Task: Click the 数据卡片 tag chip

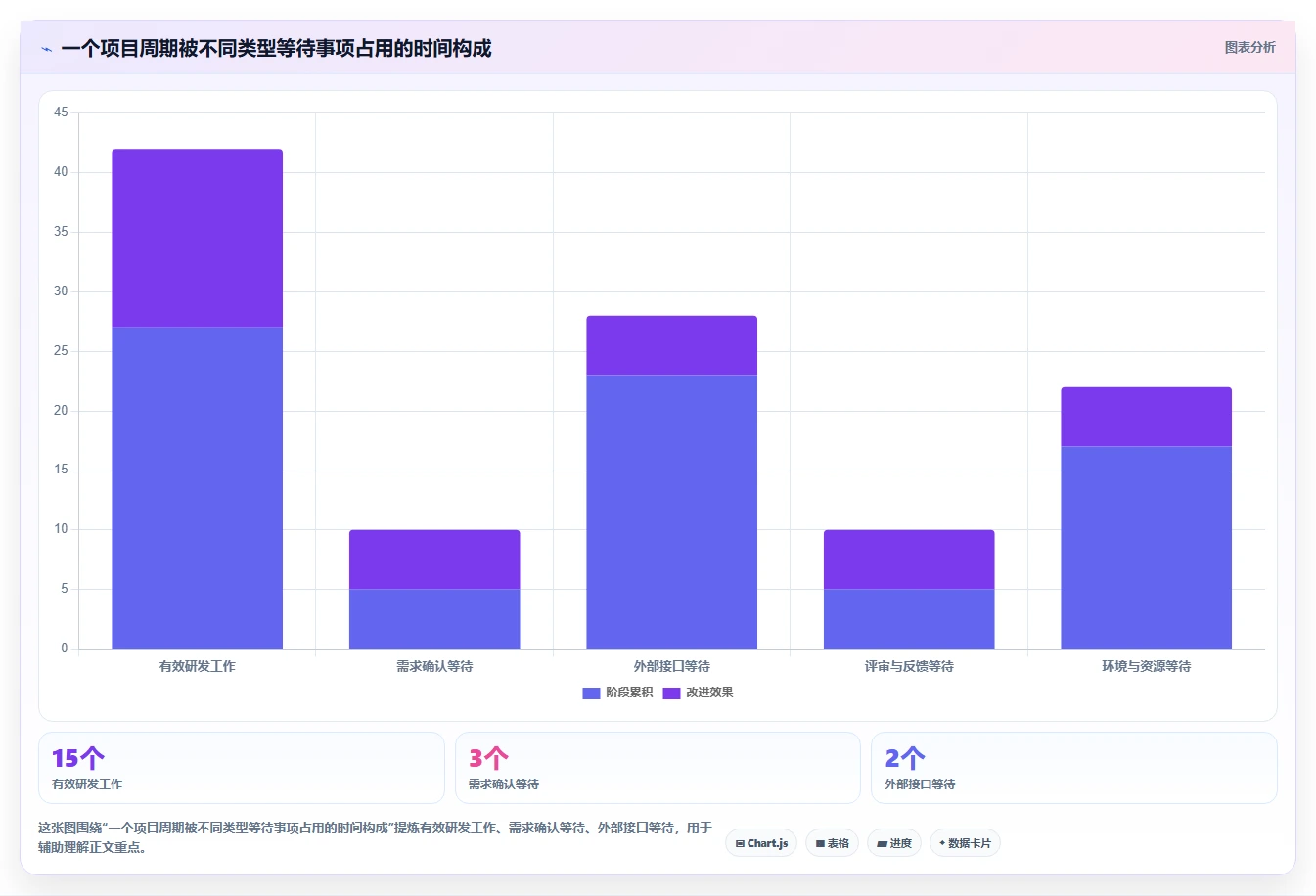Action: 965,843
